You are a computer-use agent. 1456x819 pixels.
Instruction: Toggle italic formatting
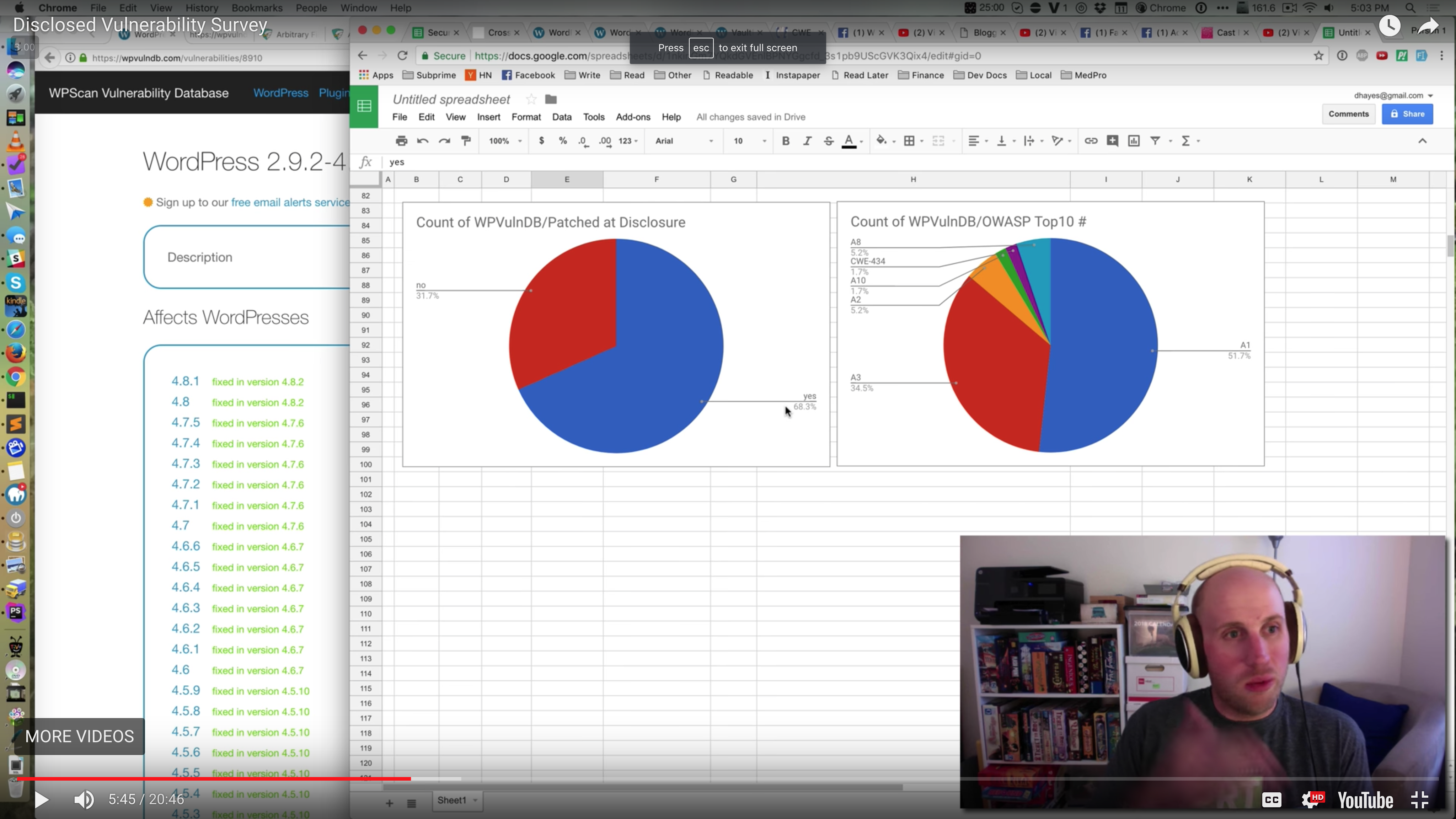pyautogui.click(x=807, y=141)
